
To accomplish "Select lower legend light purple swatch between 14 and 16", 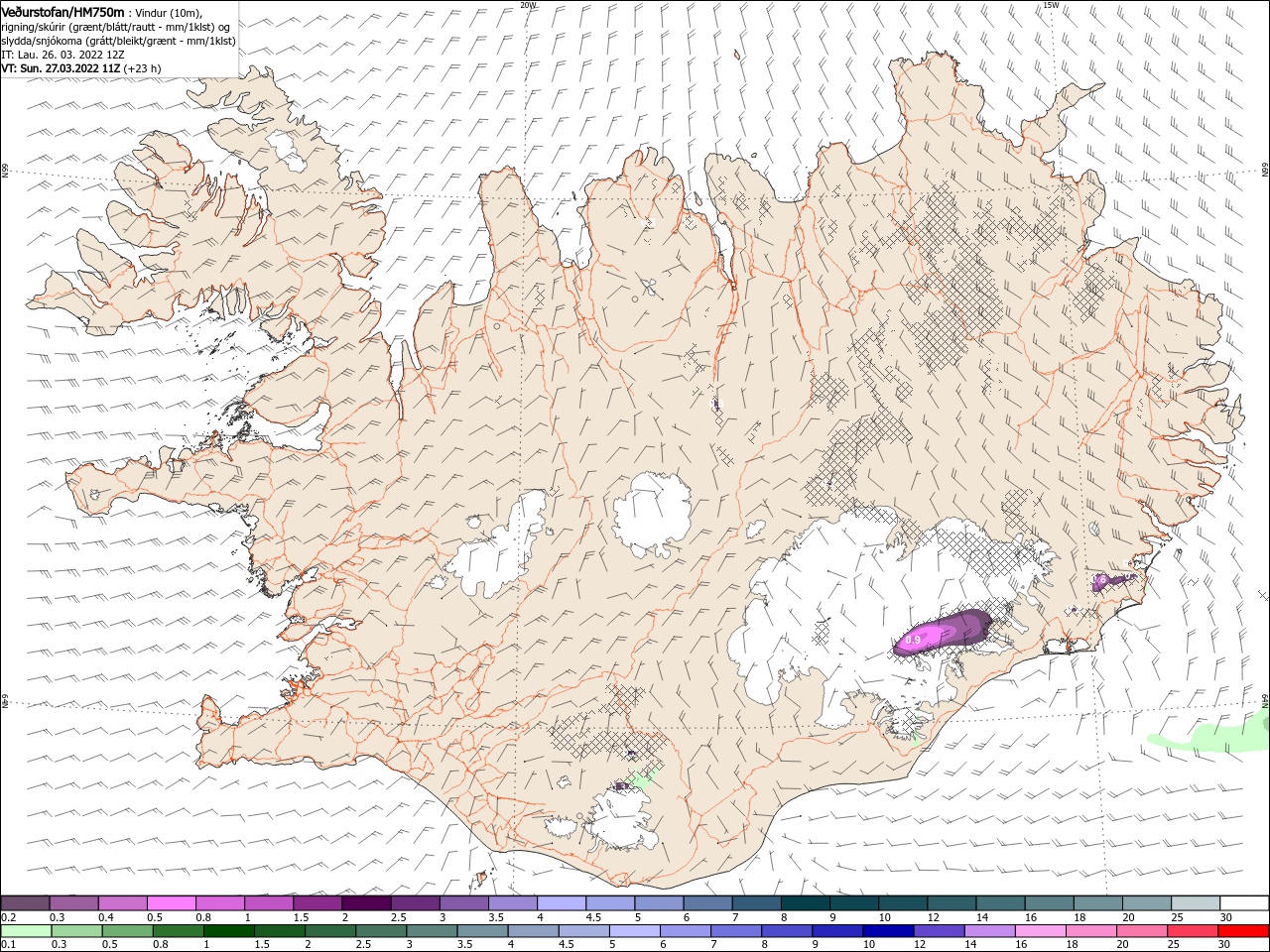I will 988,931.
